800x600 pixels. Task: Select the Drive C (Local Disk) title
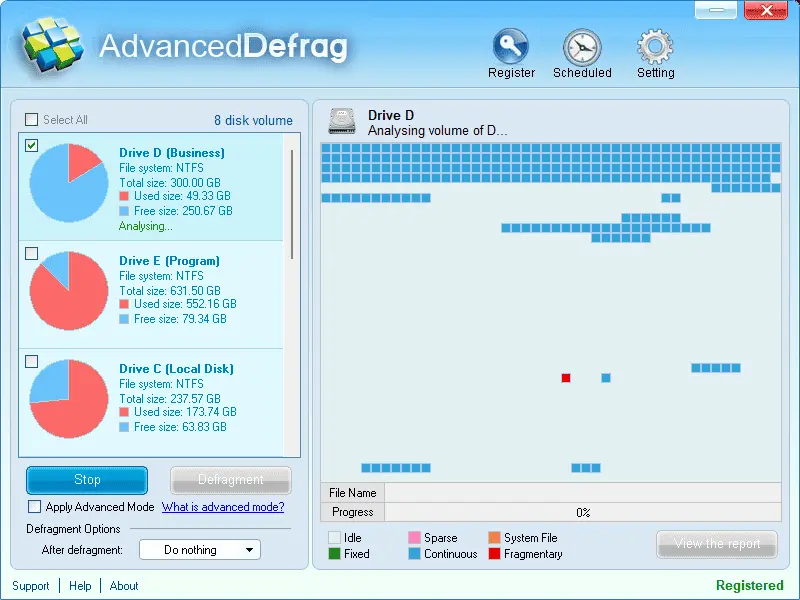pos(177,369)
